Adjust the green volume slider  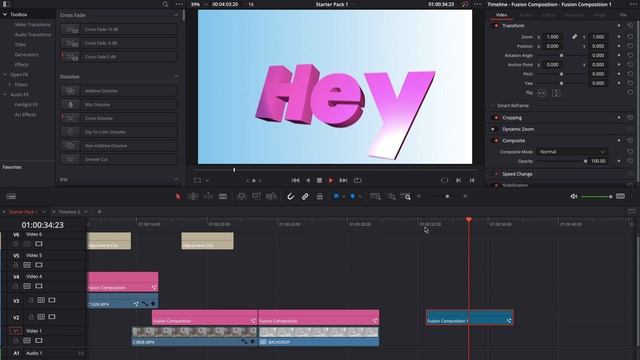597,197
